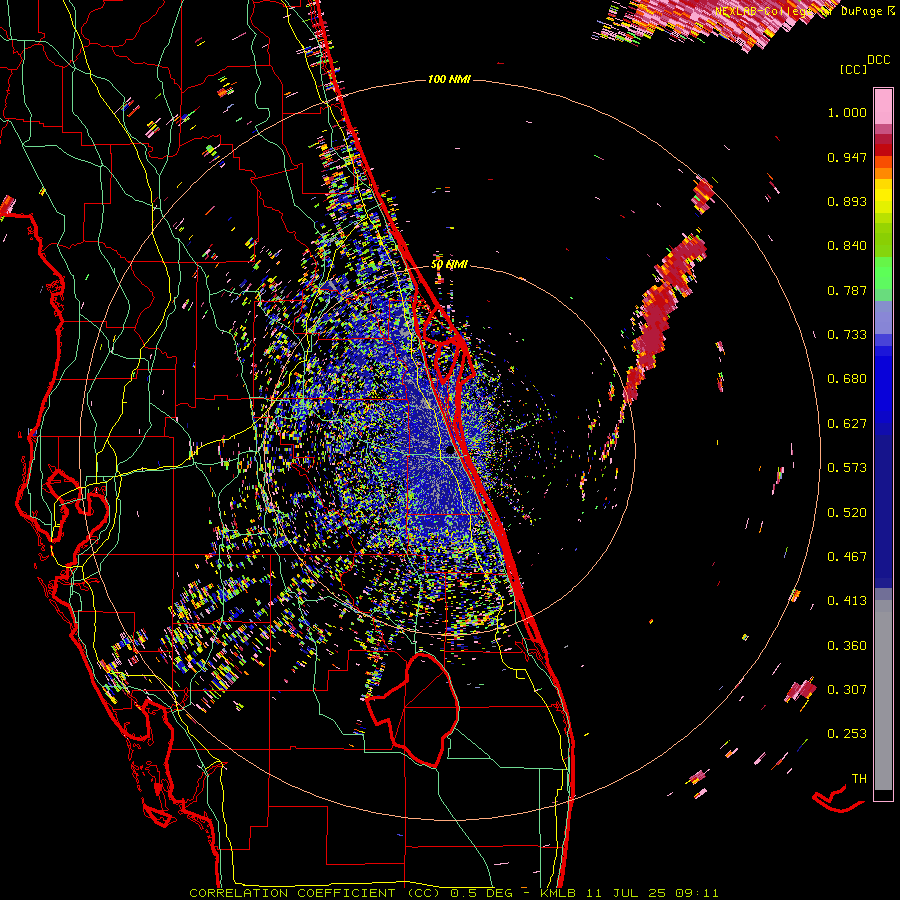Screen dimensions: 900x900
Task: Click the black radar site dot at the ring center
Action: coord(449,450)
